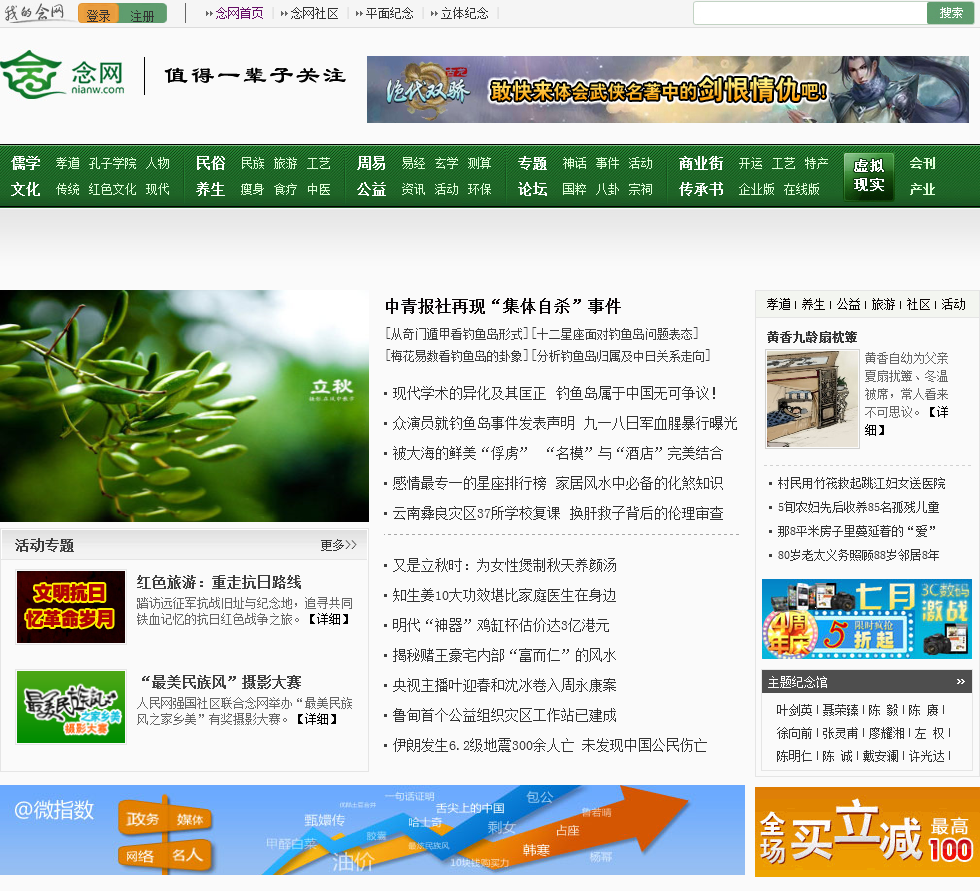This screenshot has width=980, height=891.
Task: Click the 绝代双骄 game banner ad
Action: [668, 89]
